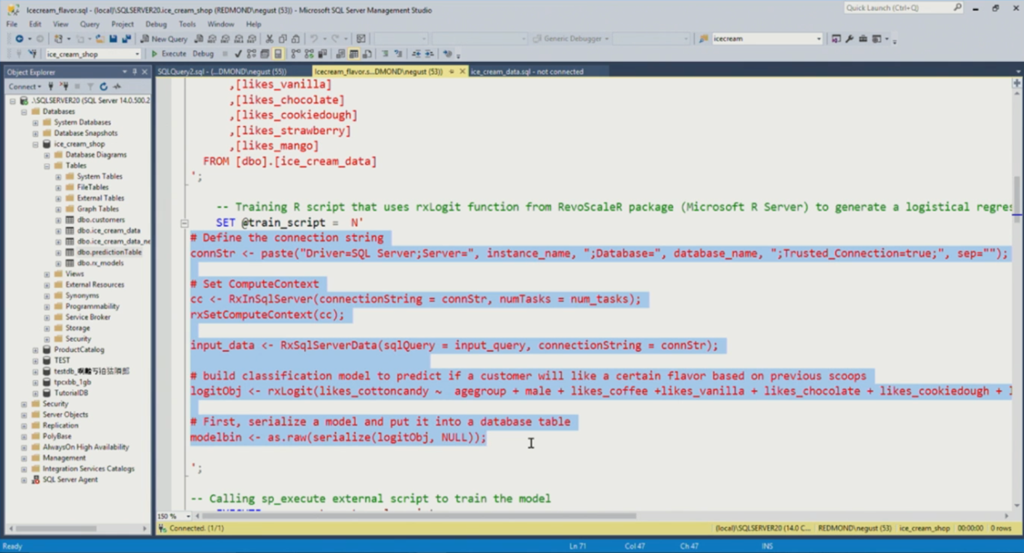Click the Undo icon
The height and width of the screenshot is (553, 1024).
coord(313,39)
